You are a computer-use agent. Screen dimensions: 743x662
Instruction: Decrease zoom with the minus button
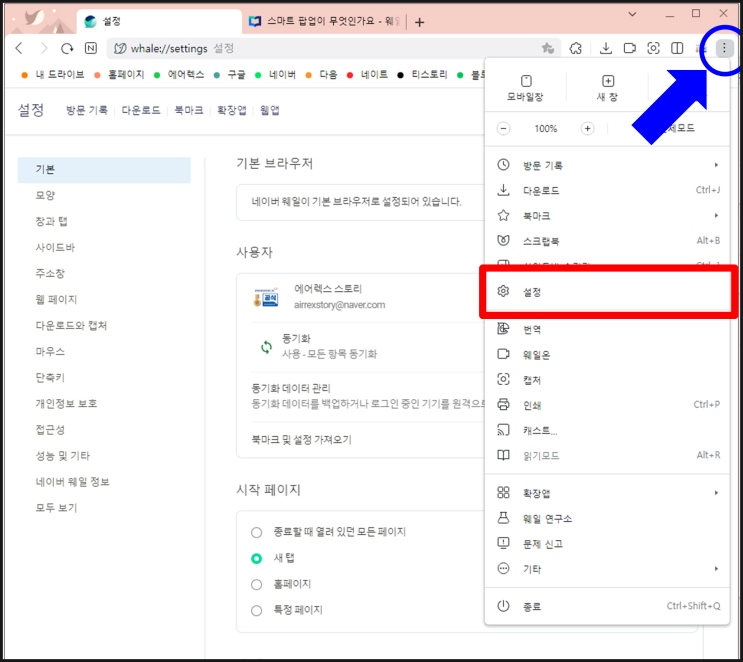[503, 128]
